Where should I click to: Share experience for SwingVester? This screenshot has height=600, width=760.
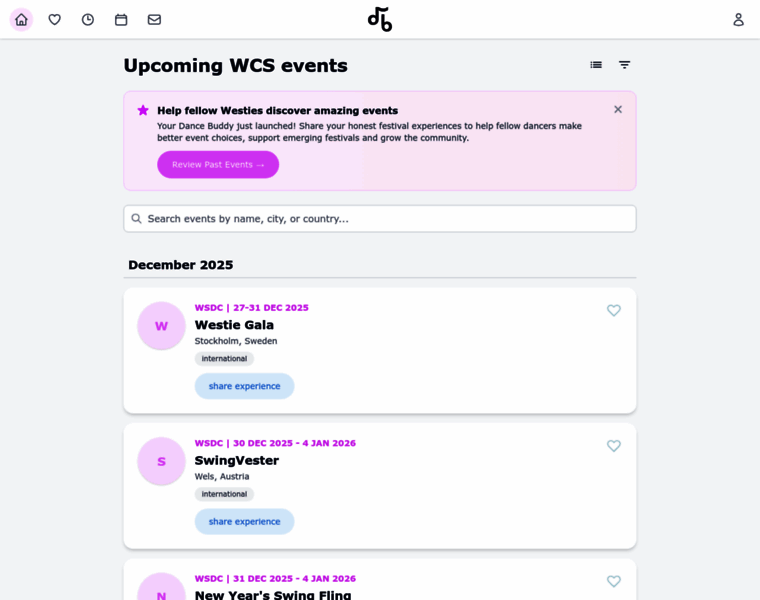point(244,521)
